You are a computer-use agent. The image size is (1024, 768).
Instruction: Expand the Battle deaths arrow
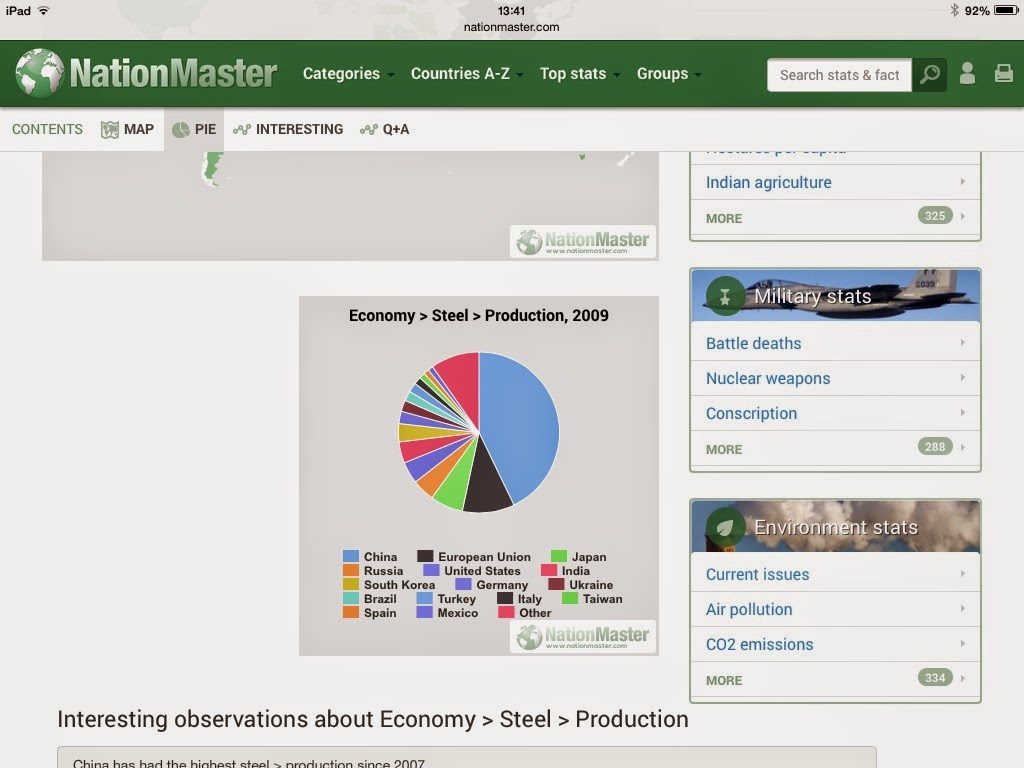pyautogui.click(x=963, y=343)
